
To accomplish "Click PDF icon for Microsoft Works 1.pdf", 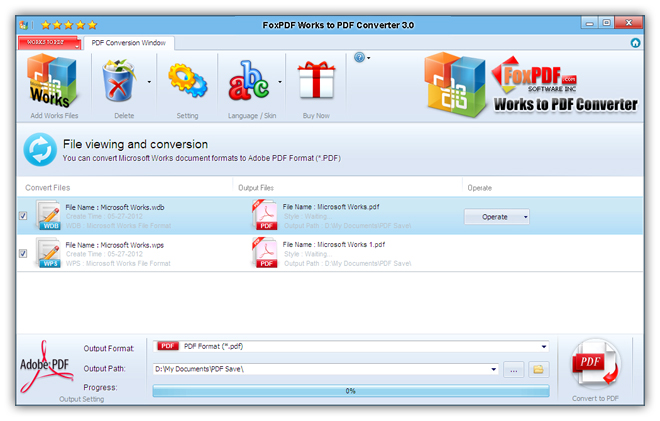I will tap(265, 253).
